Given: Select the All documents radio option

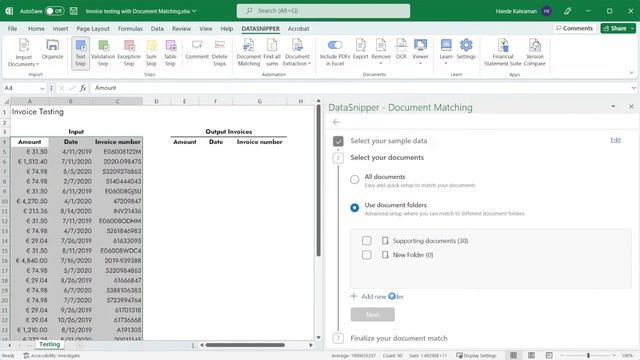Looking at the screenshot, I should coord(355,179).
